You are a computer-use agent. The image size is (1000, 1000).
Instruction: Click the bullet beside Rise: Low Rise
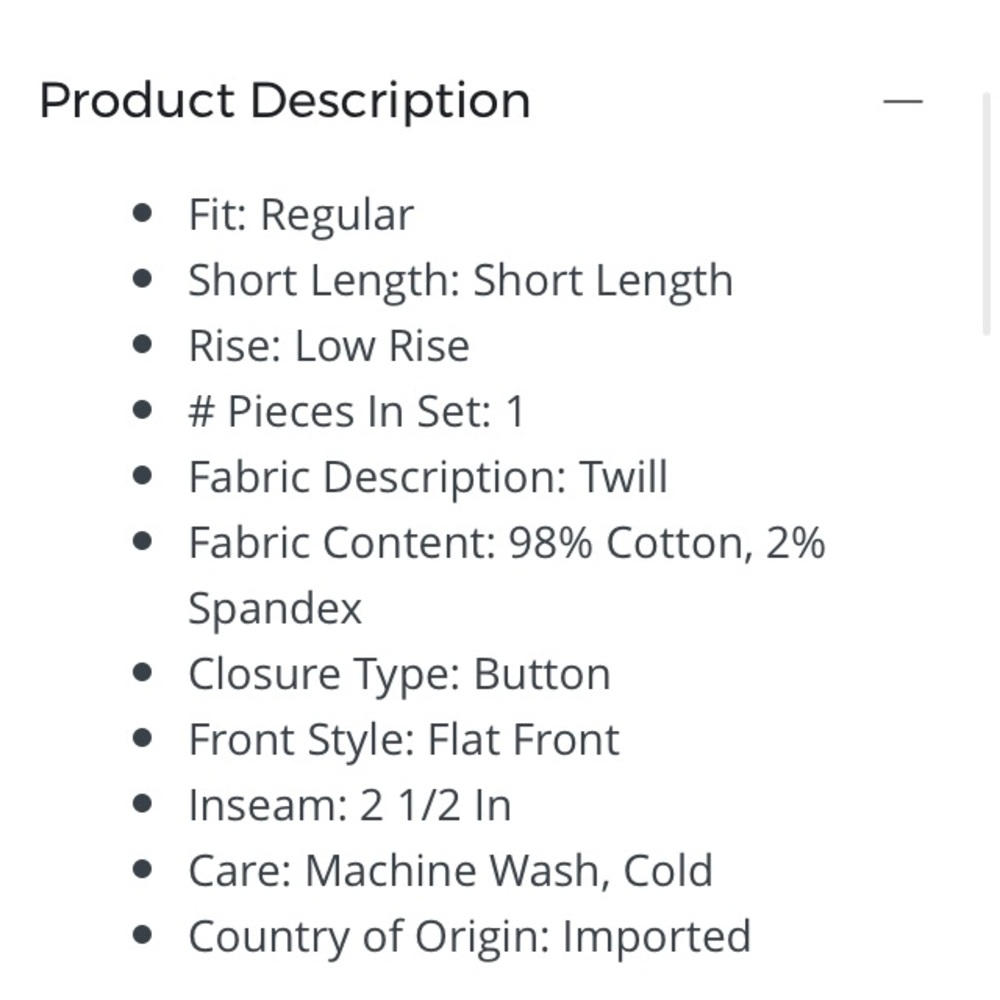142,344
